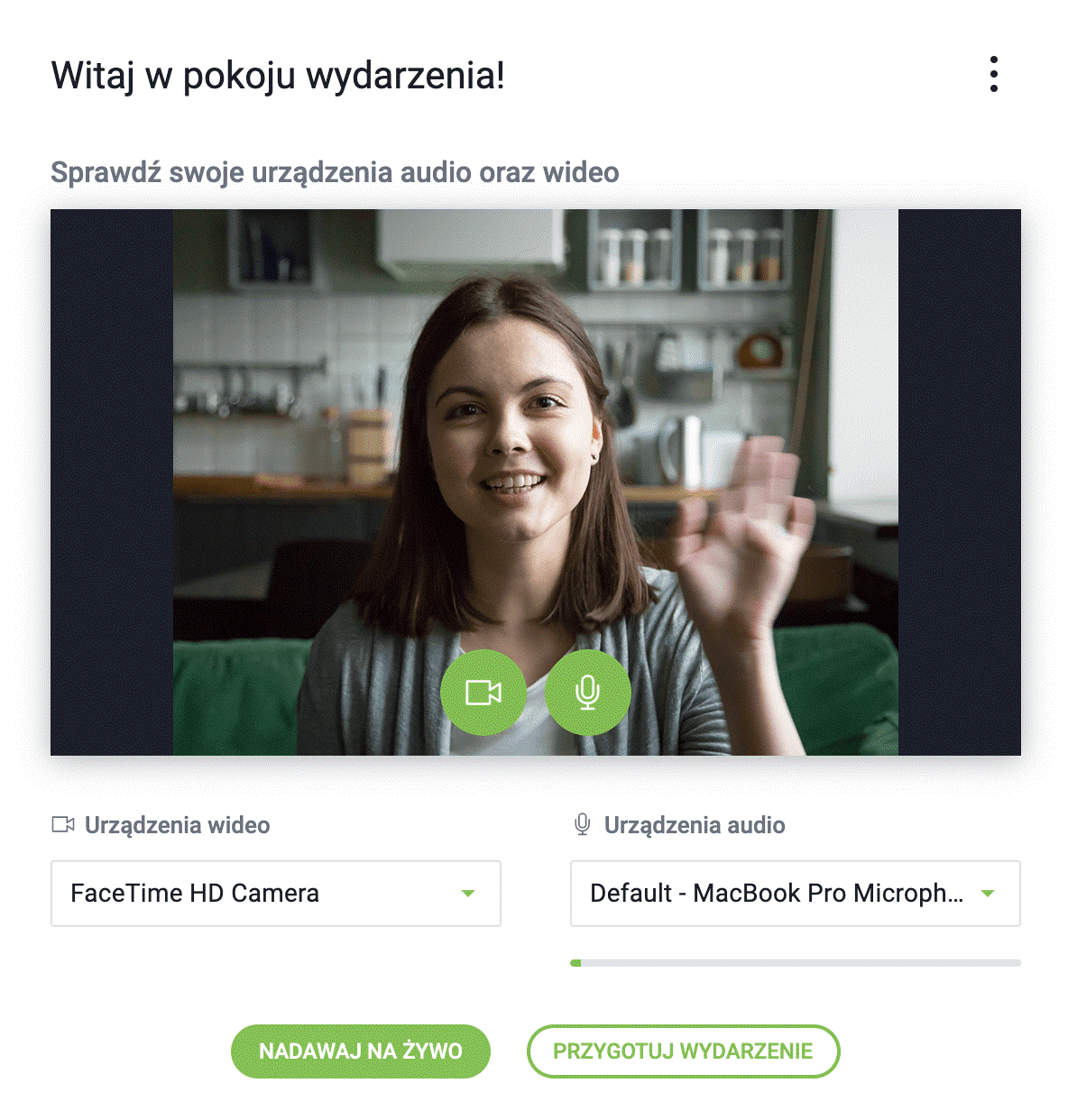The height and width of the screenshot is (1120, 1068).
Task: Click the Sprawdź swoje urządzenia audio oraz wideo subtitle
Action: tap(335, 172)
